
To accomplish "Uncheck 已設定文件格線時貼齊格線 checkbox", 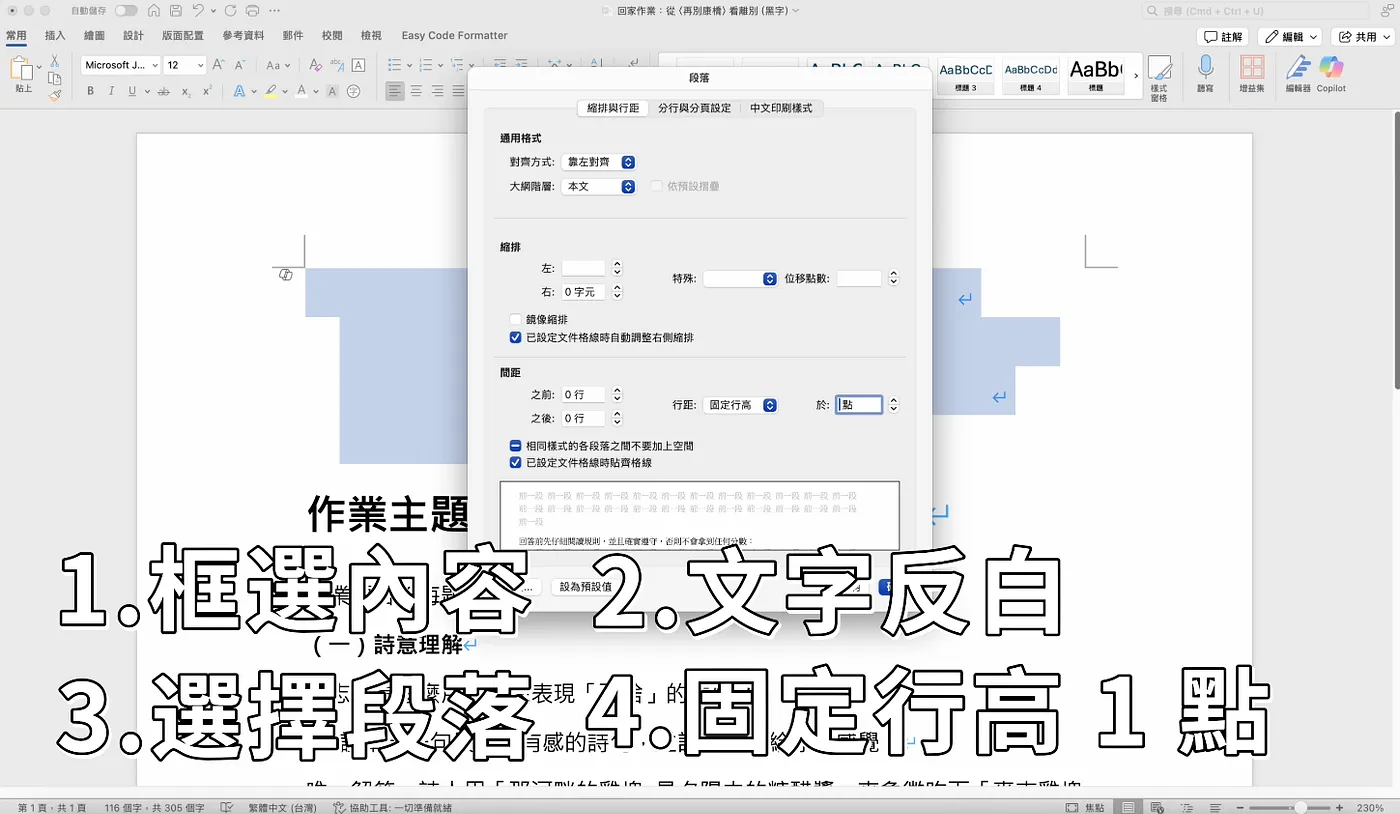I will (516, 463).
